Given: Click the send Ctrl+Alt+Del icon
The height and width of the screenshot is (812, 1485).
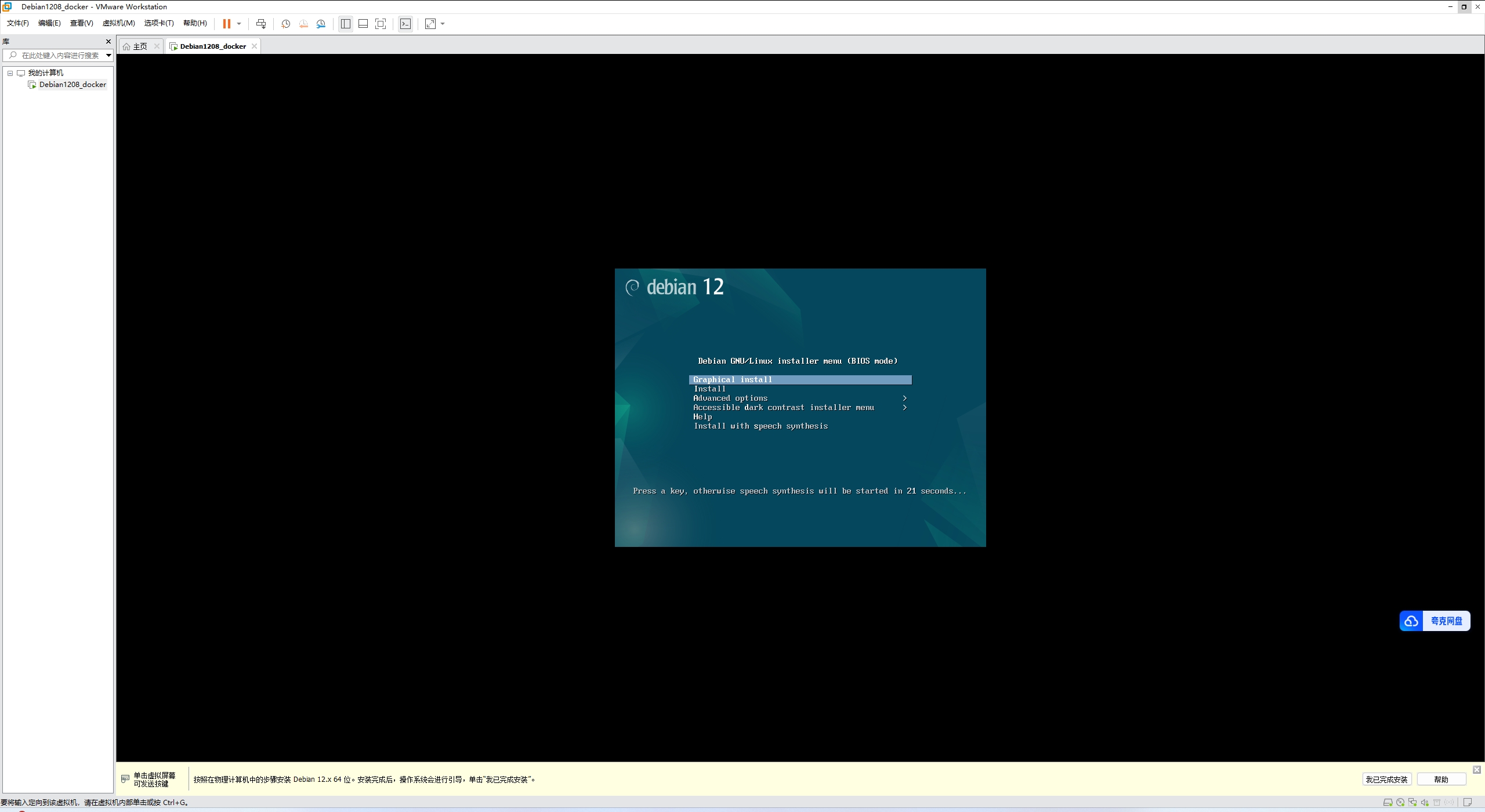Looking at the screenshot, I should tap(261, 24).
